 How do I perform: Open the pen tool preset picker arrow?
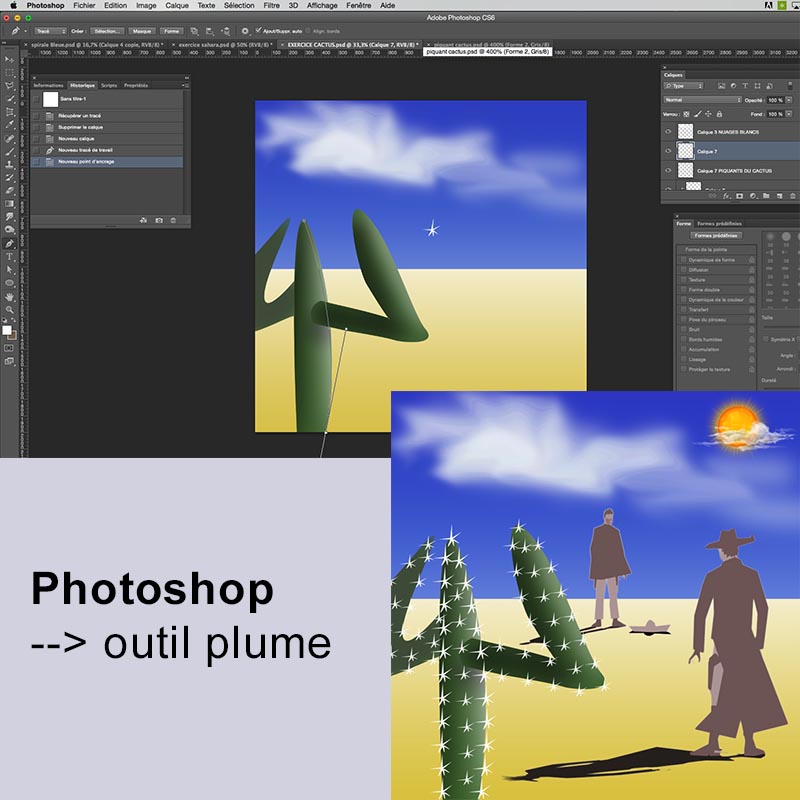click(26, 31)
